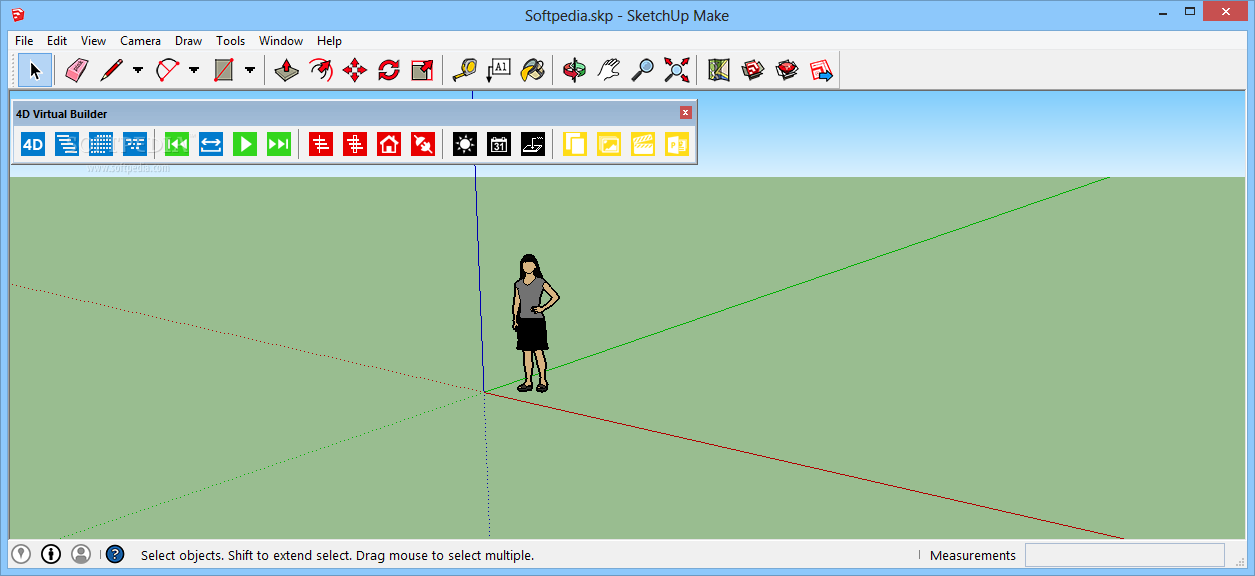Select the Eraser tool
The height and width of the screenshot is (576, 1255).
pyautogui.click(x=77, y=70)
